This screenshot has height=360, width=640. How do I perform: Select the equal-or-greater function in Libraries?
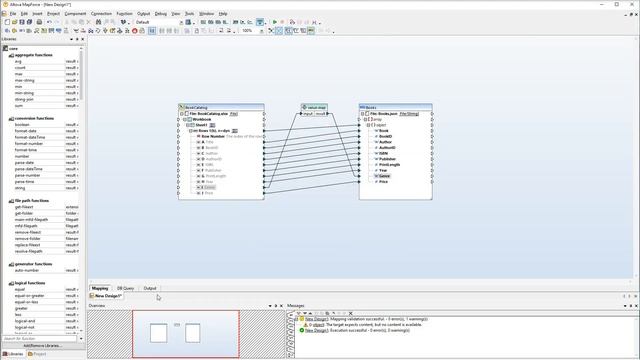[x=29, y=296]
